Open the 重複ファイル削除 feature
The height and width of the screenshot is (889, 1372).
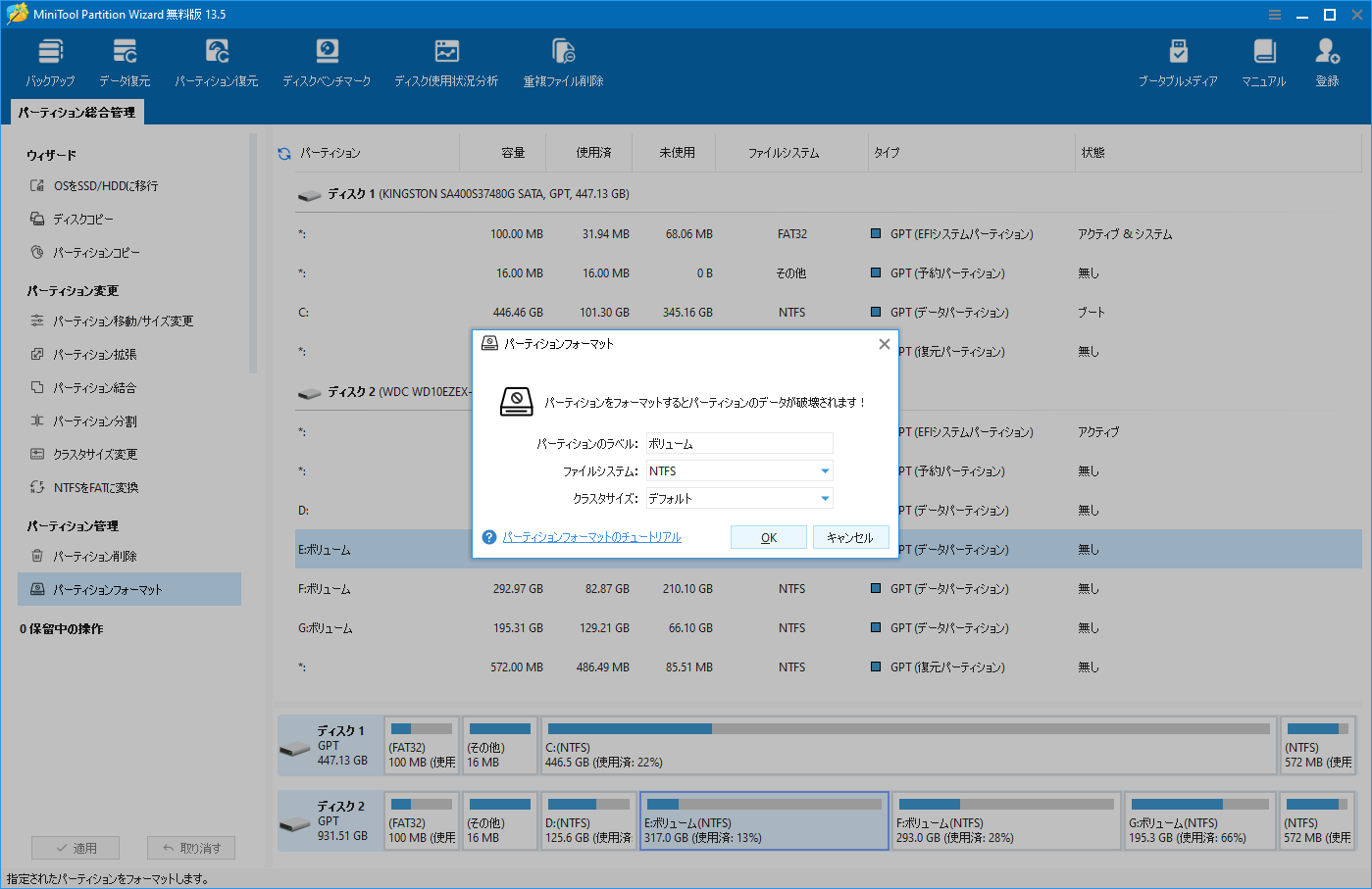click(562, 59)
